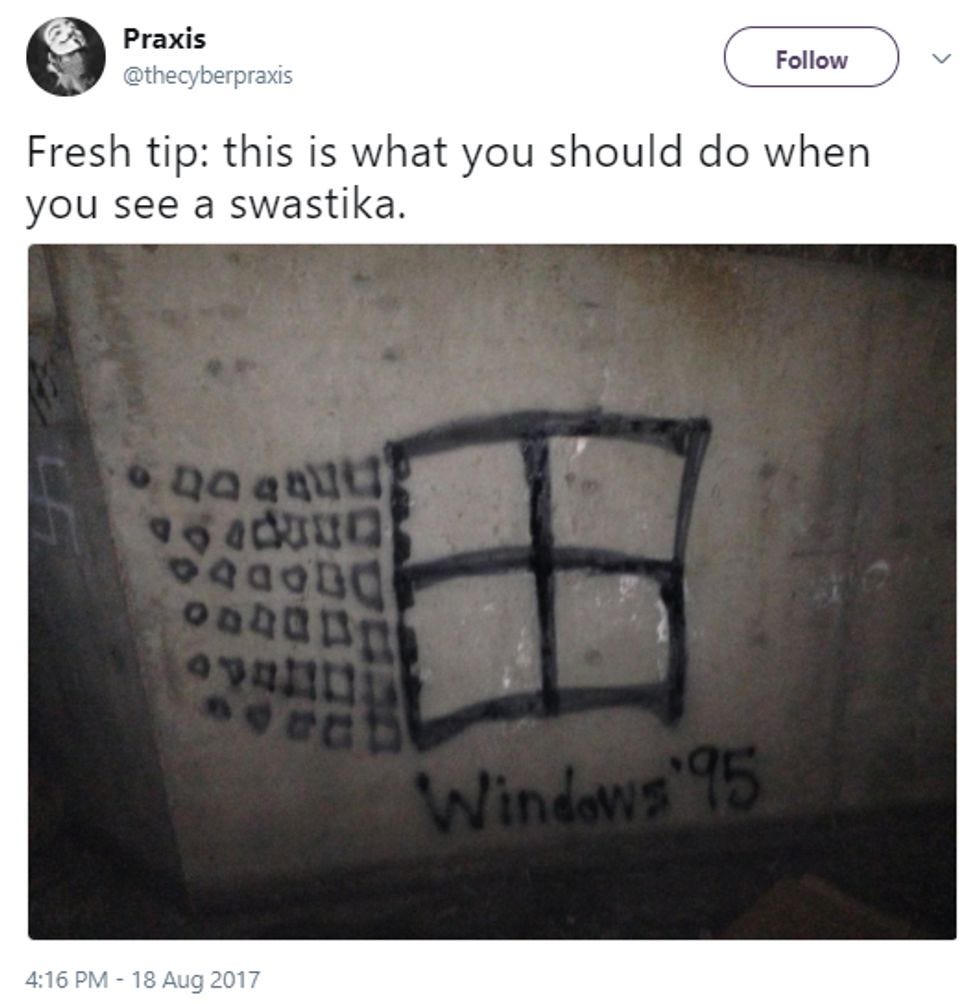Viewport: 980px width, 1004px height.
Task: Open the Windows '95 graffiti photo
Action: pyautogui.click(x=492, y=592)
